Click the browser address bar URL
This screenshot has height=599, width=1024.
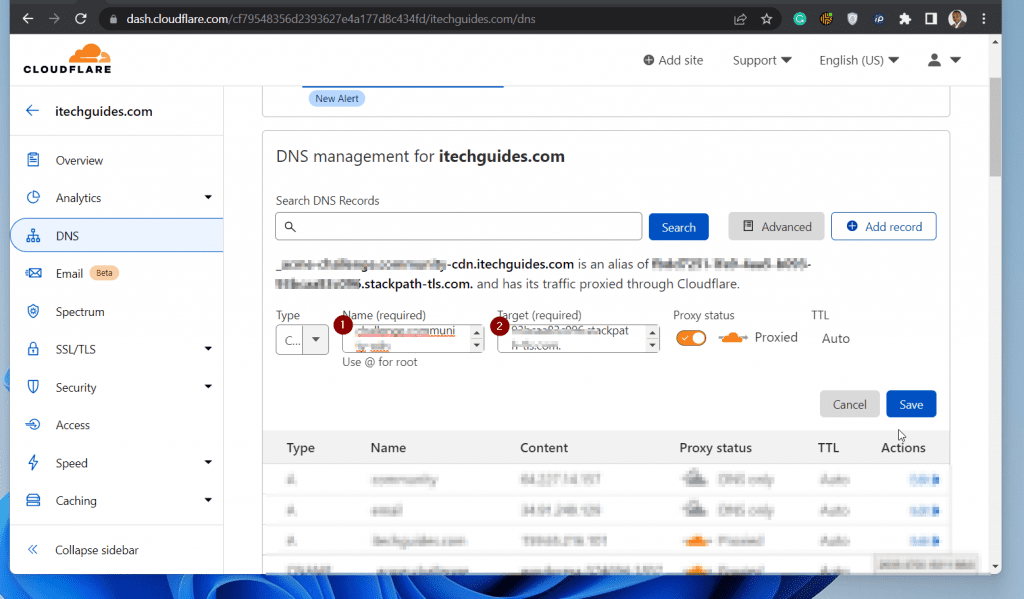tap(330, 19)
